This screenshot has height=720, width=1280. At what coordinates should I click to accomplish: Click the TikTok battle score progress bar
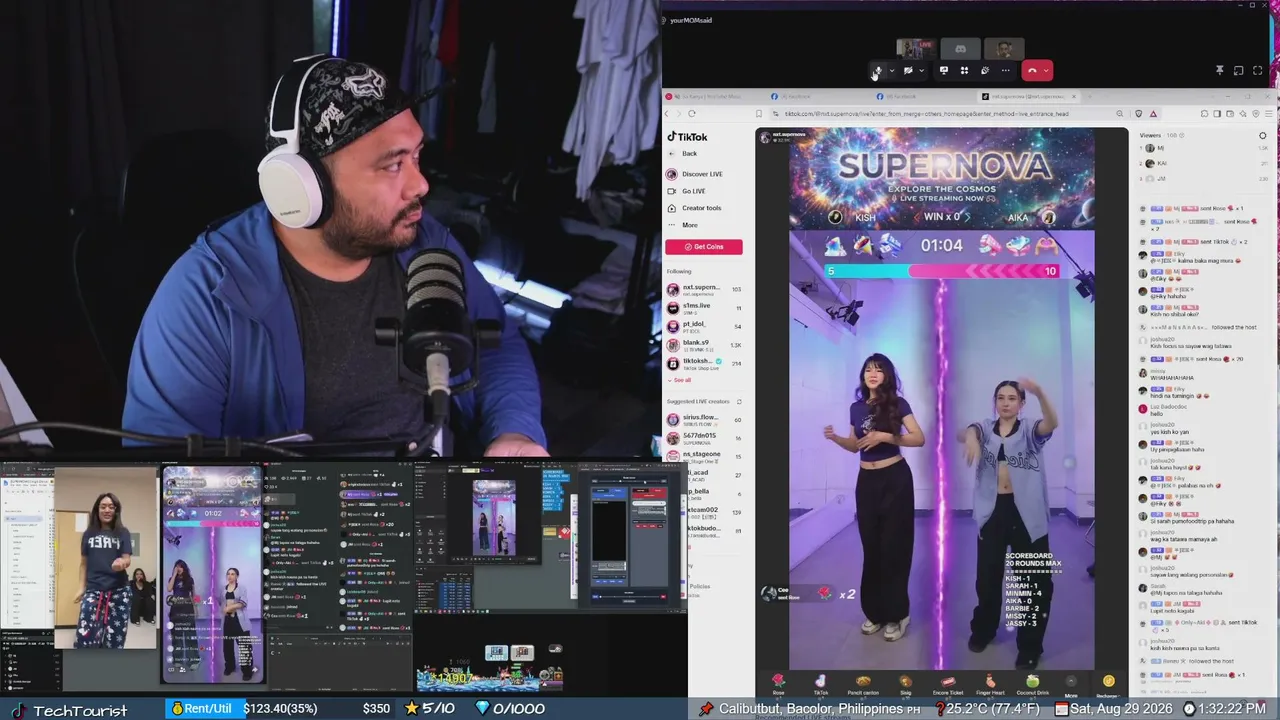[x=942, y=271]
